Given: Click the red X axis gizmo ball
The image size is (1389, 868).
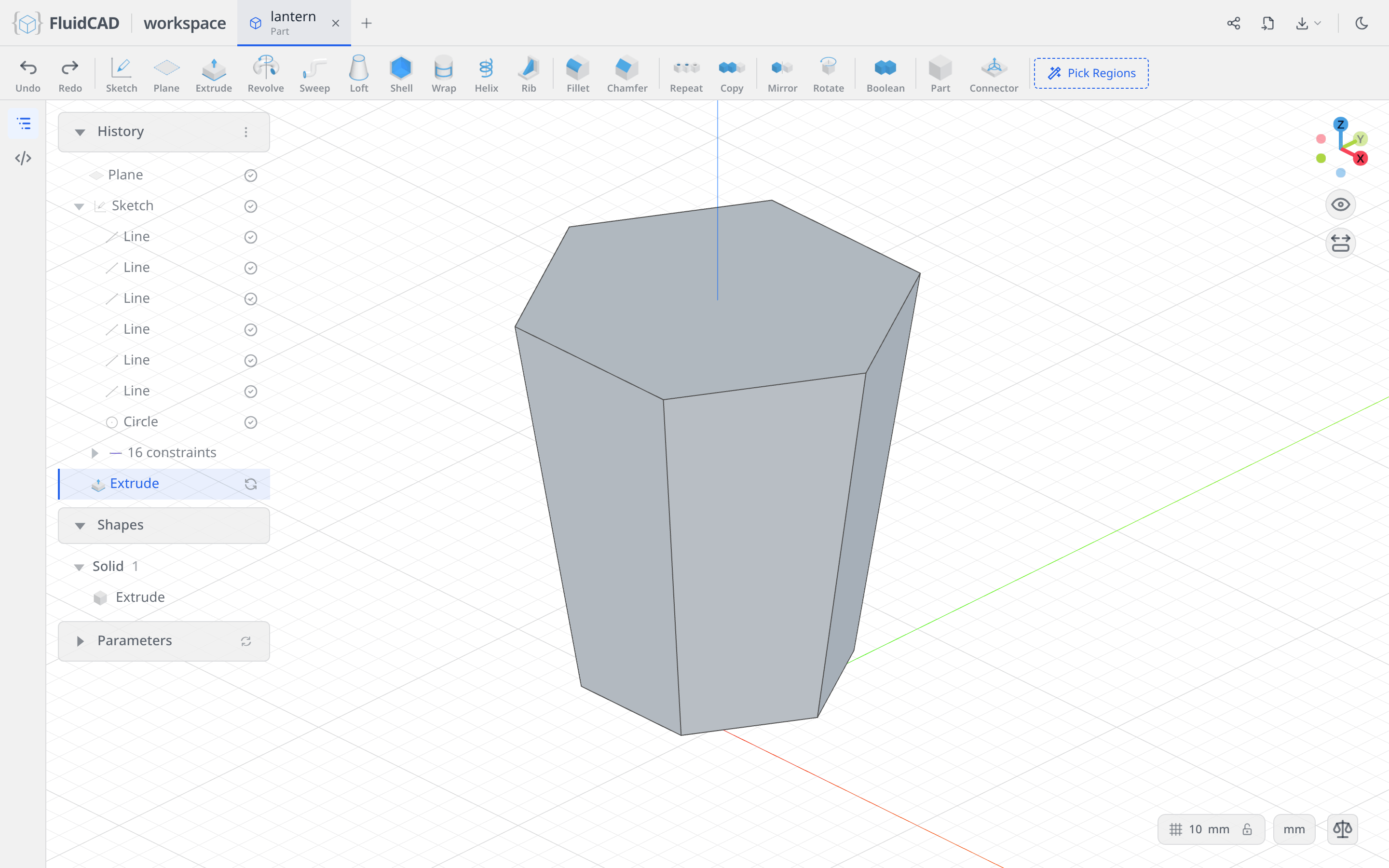Looking at the screenshot, I should pyautogui.click(x=1360, y=159).
